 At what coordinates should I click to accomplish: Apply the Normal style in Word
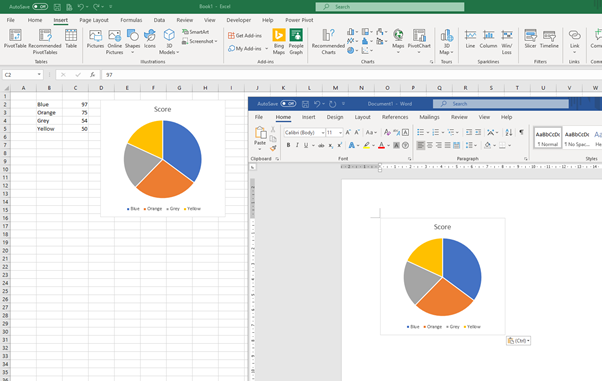click(x=547, y=137)
